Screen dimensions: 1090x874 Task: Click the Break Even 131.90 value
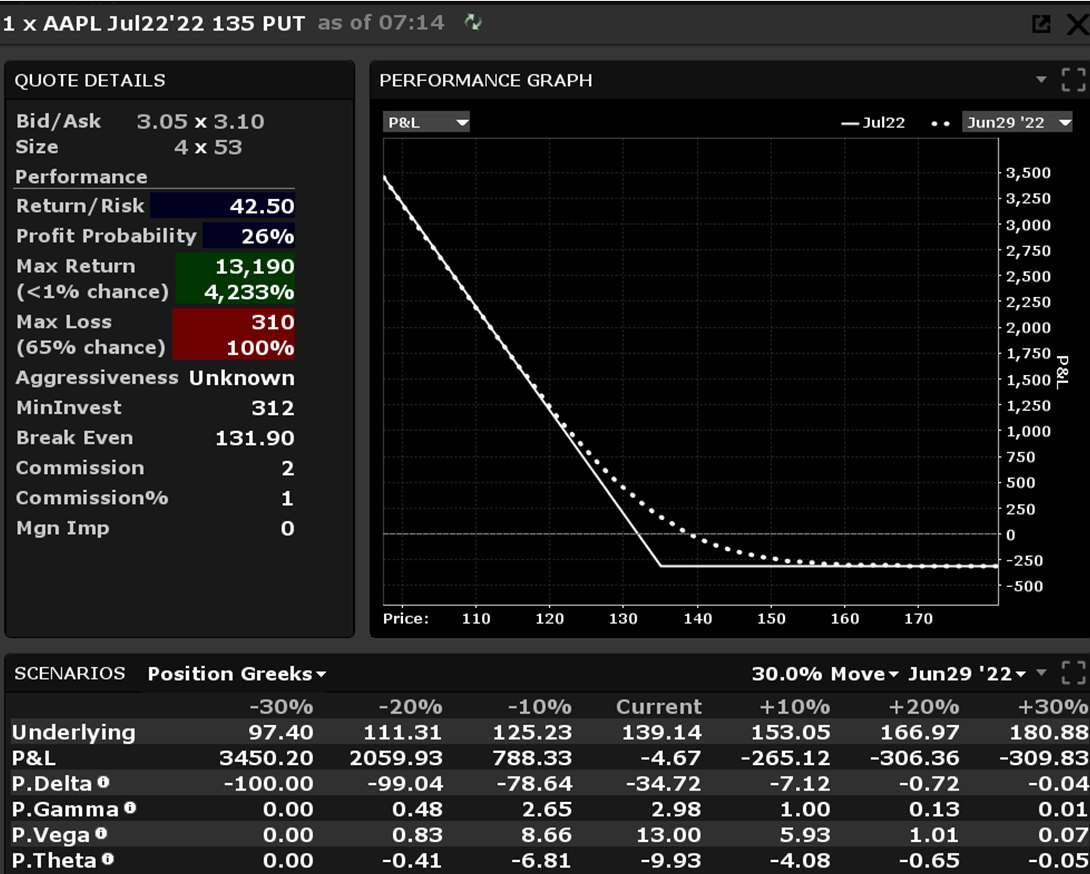[254, 438]
